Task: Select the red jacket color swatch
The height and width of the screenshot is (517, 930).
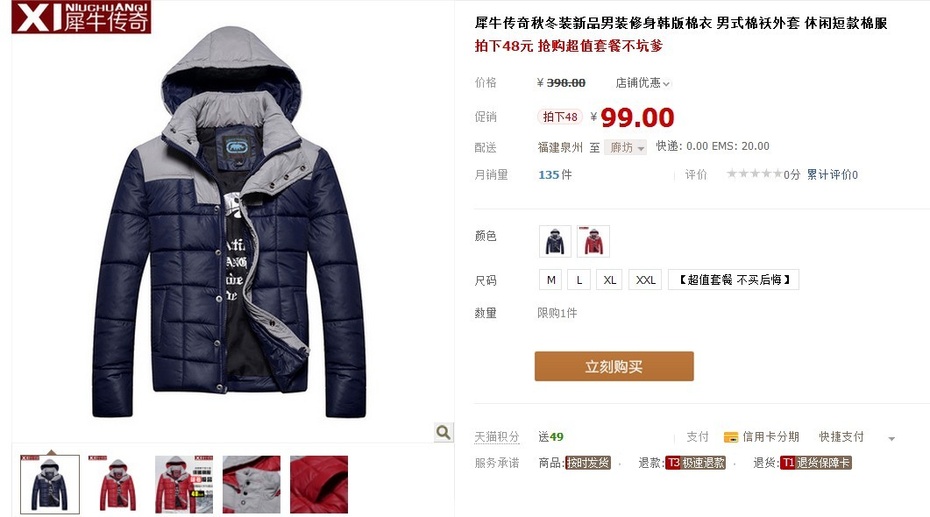Action: [593, 241]
